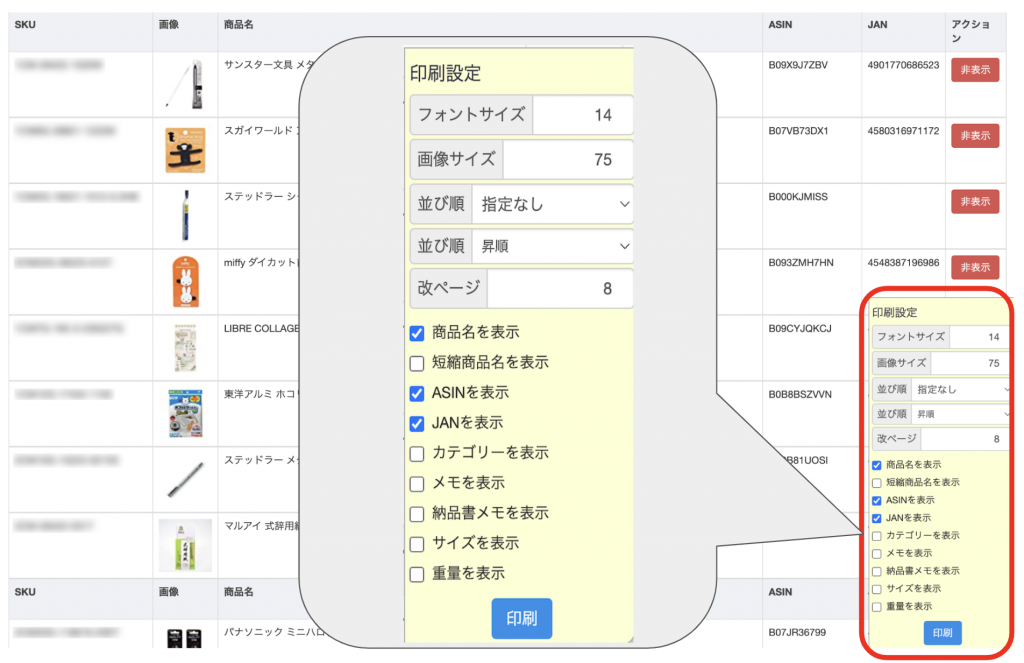Click the 東洋アルミ product thumbnail

(185, 413)
